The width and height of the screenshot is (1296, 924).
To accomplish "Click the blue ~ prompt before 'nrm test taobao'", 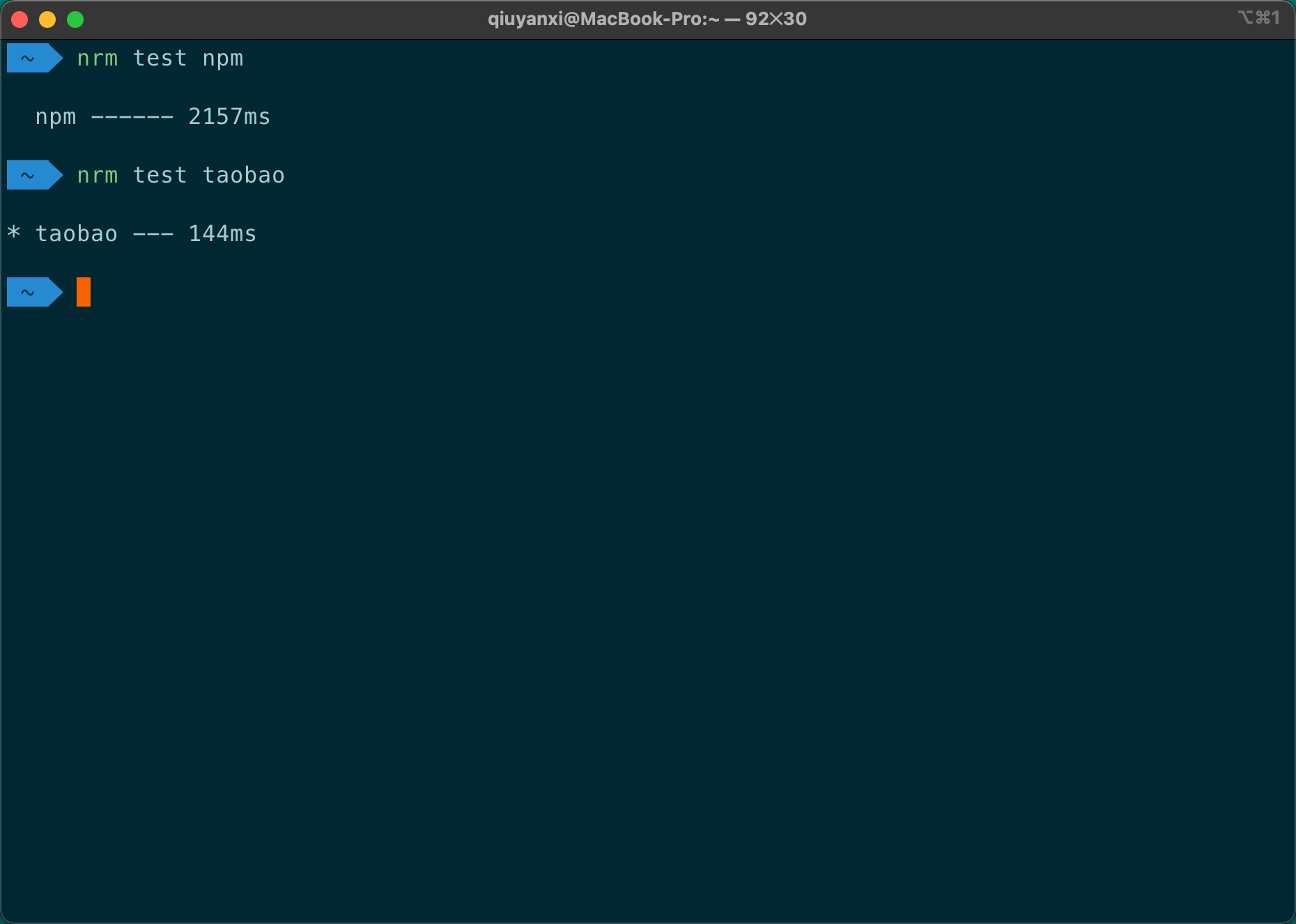I will click(35, 175).
